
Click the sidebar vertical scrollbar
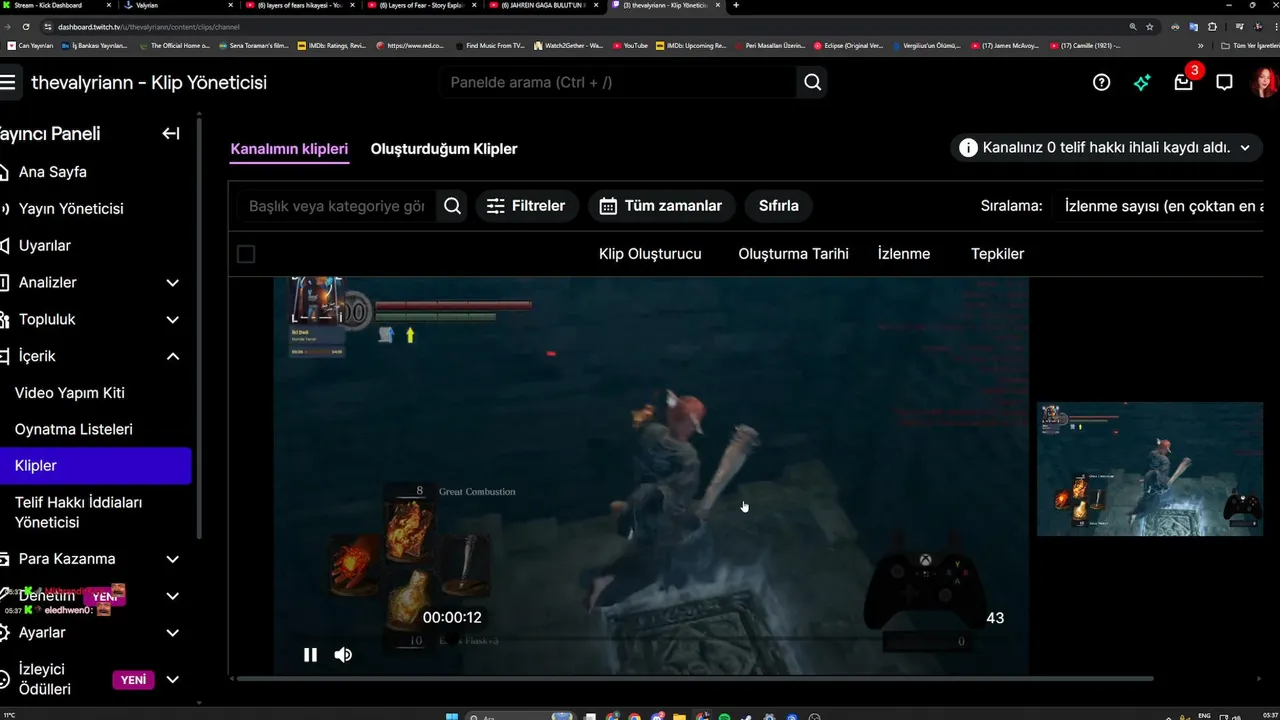click(198, 330)
